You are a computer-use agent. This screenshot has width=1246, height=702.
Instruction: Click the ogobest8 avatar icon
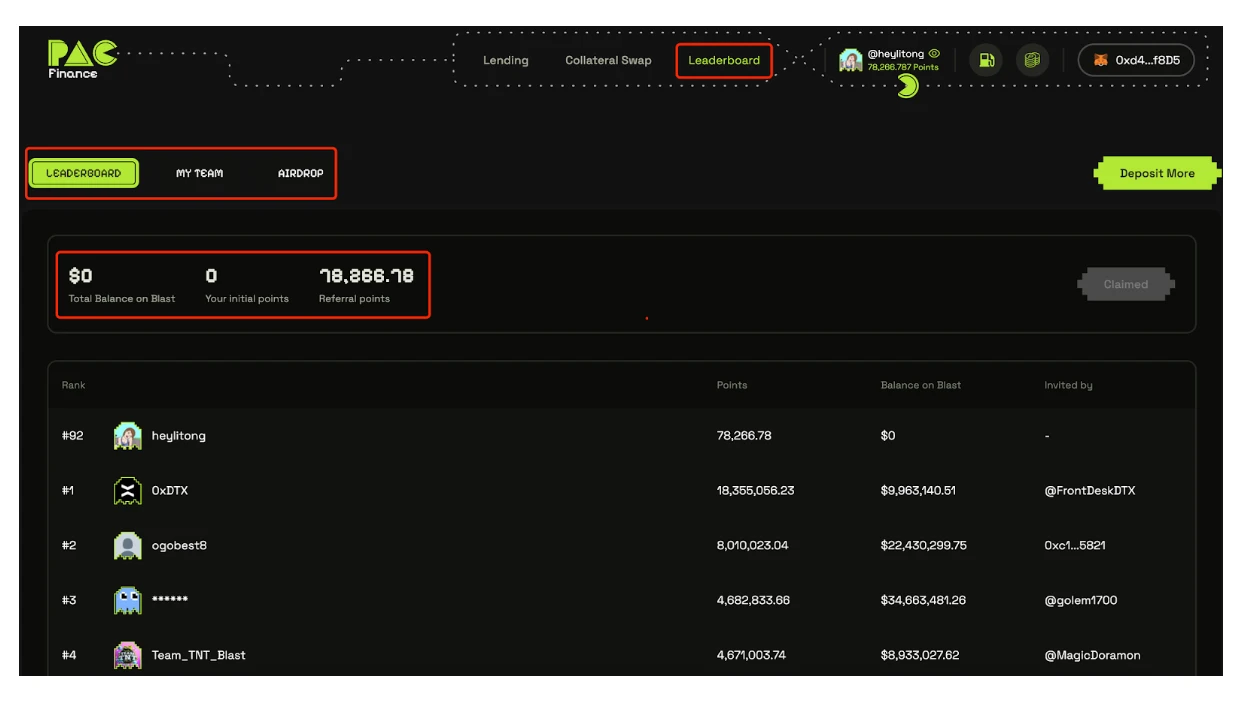[x=128, y=546]
